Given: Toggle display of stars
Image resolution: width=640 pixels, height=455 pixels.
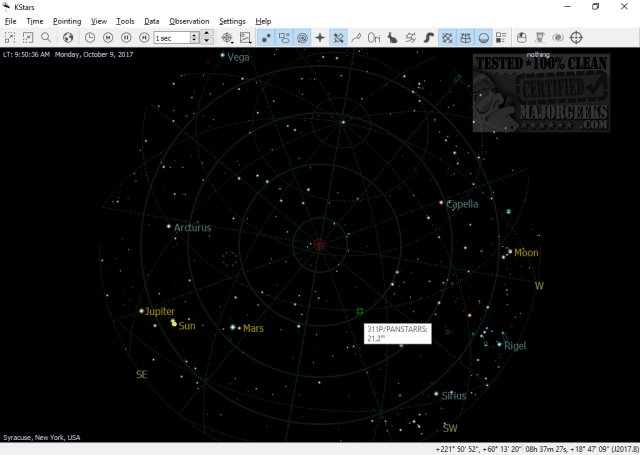Looking at the screenshot, I should (x=266, y=38).
